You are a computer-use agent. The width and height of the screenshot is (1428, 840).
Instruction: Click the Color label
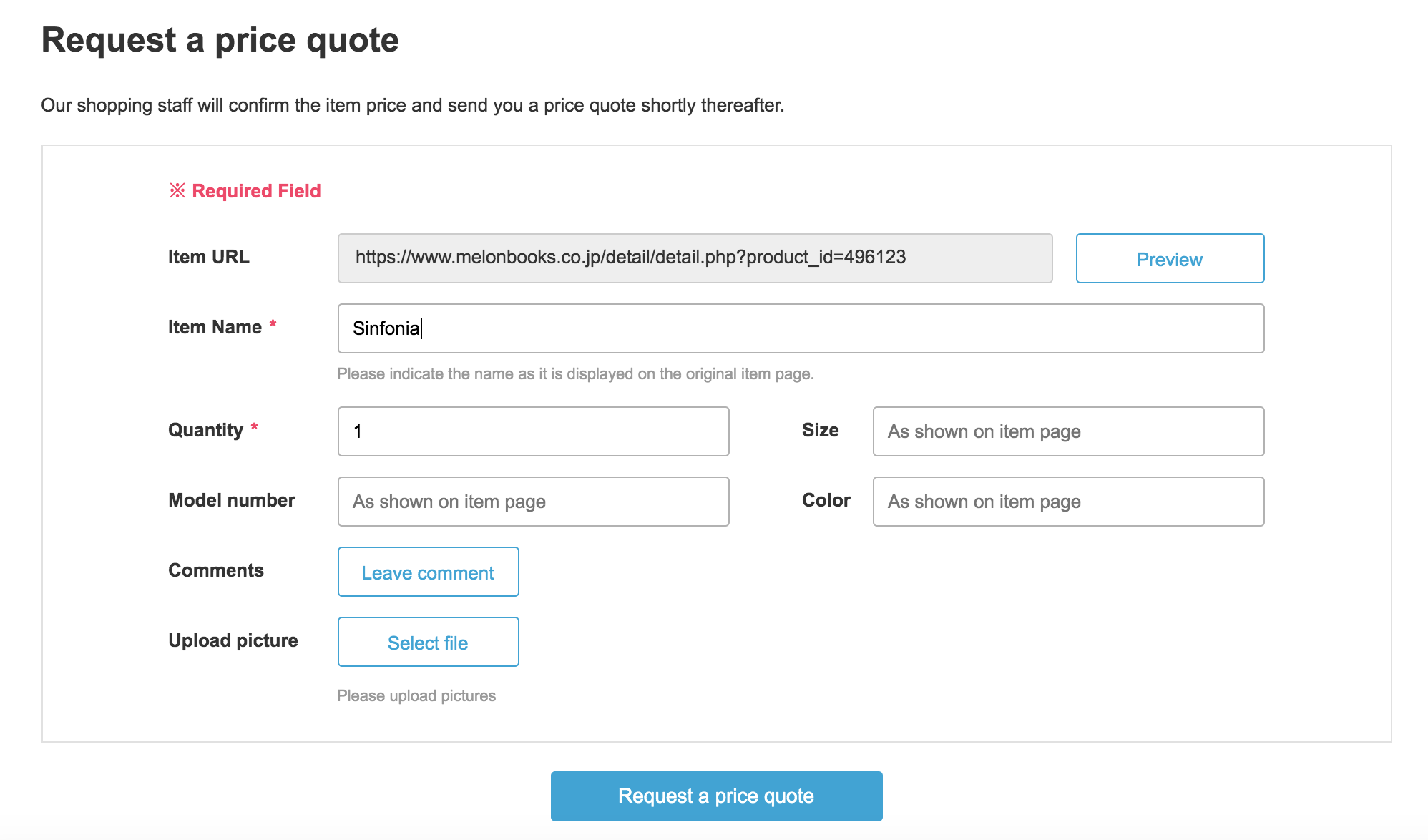tap(826, 500)
